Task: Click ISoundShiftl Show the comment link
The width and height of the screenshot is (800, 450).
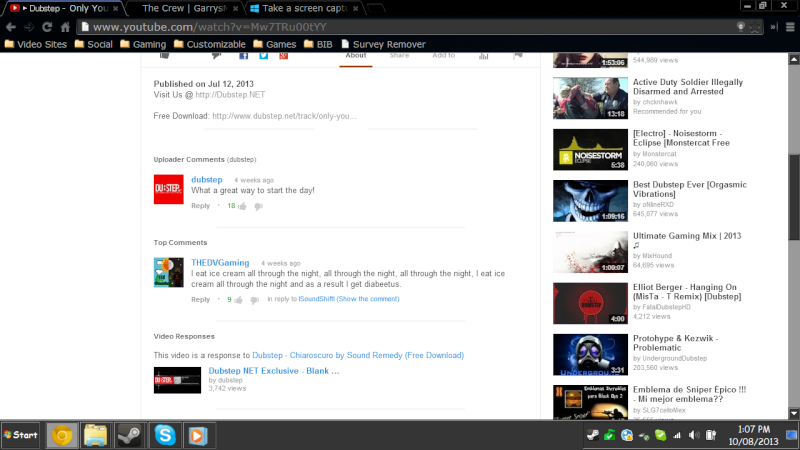Action: [x=349, y=298]
